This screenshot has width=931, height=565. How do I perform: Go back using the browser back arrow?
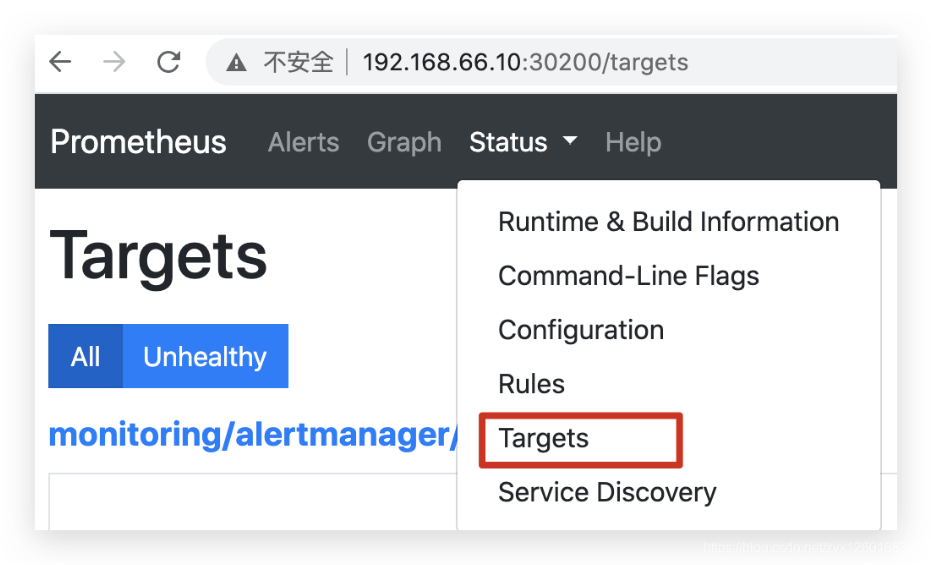pyautogui.click(x=60, y=62)
